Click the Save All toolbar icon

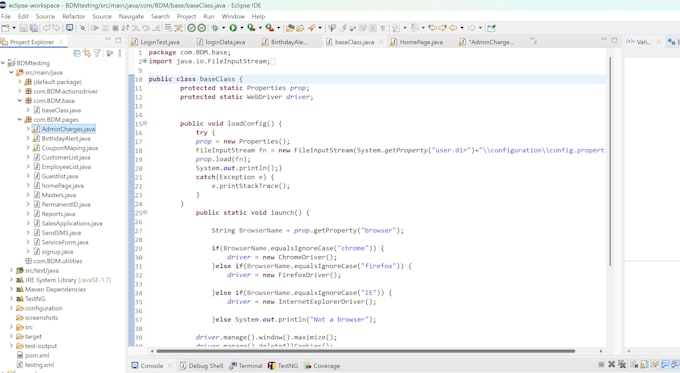[x=33, y=28]
